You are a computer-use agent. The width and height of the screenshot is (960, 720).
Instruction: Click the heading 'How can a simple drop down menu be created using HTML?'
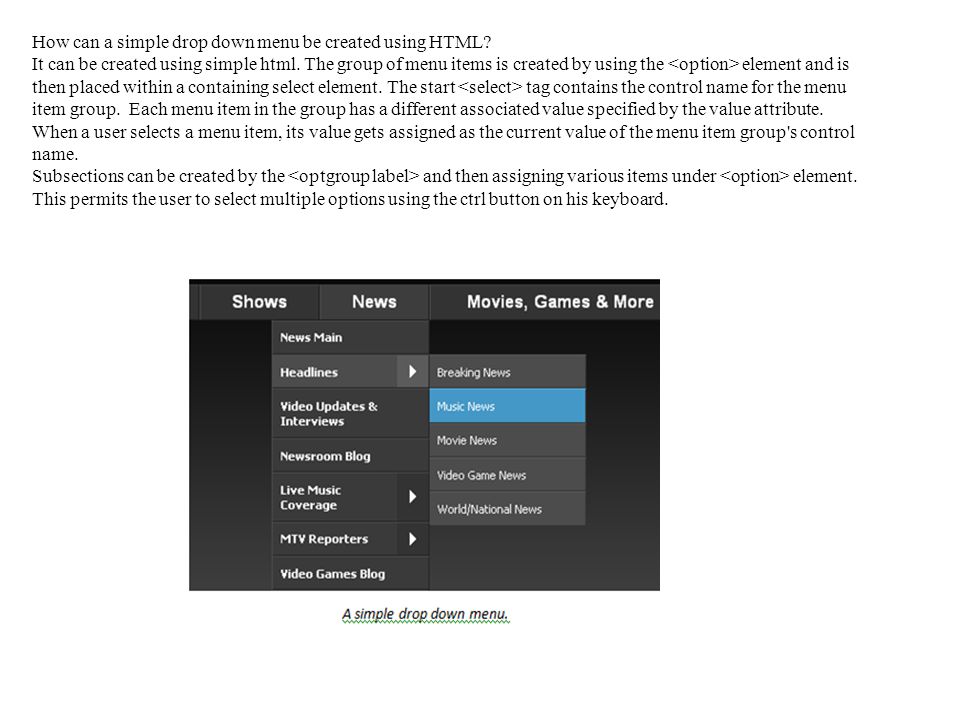coord(261,42)
